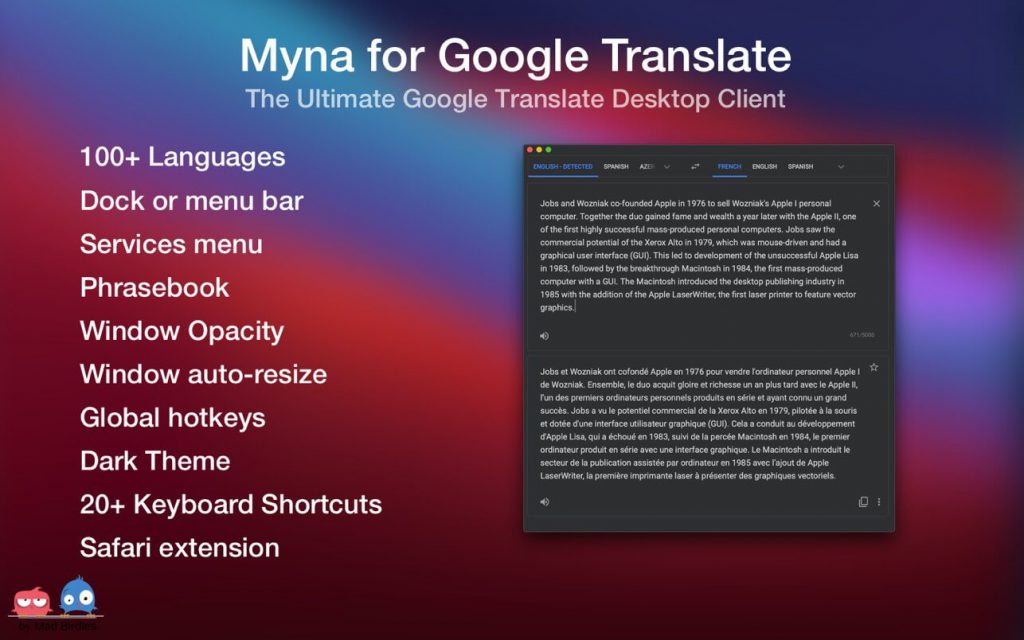Open the translation overflow menu
The image size is (1024, 640).
coord(878,501)
